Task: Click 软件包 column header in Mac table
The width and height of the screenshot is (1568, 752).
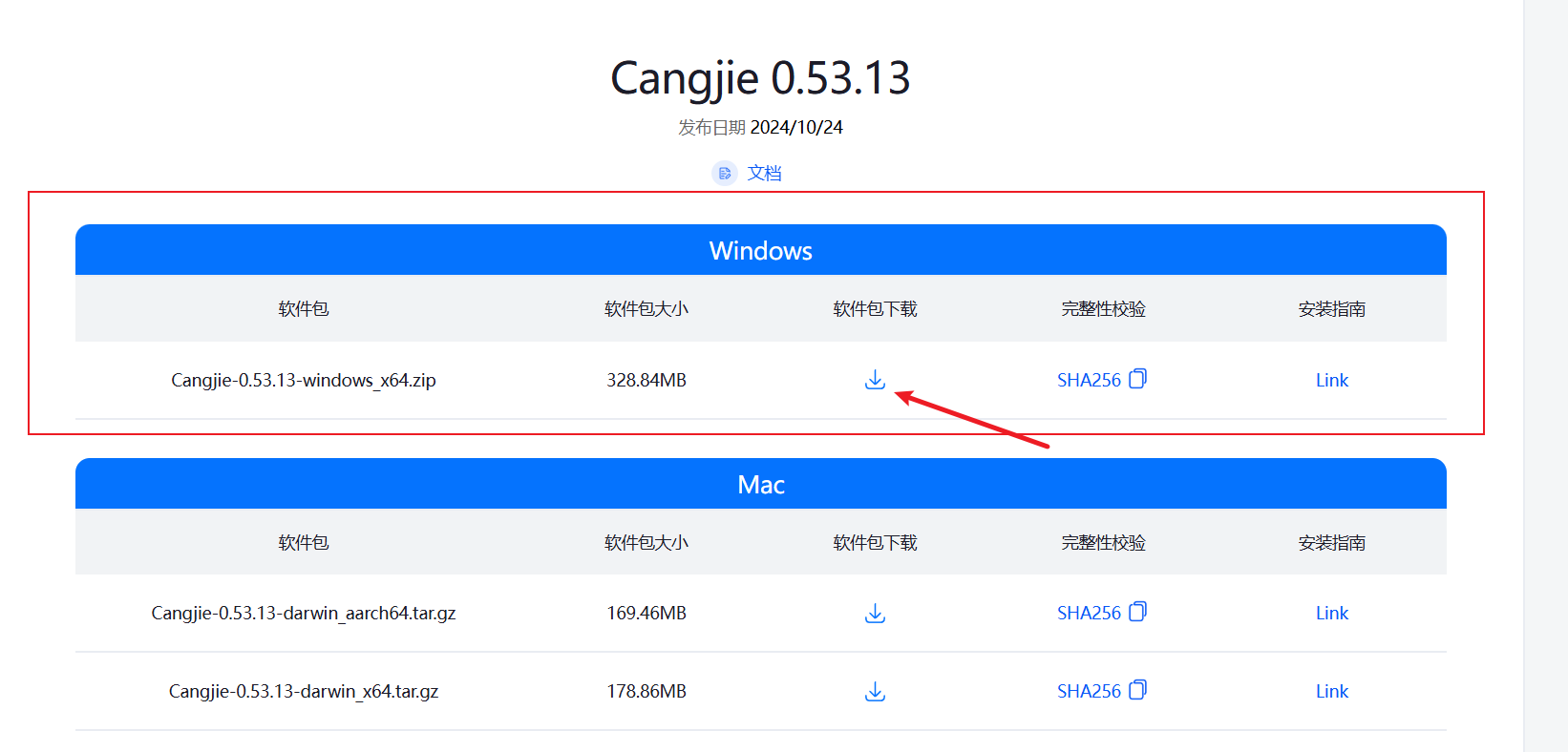Action: coord(304,542)
